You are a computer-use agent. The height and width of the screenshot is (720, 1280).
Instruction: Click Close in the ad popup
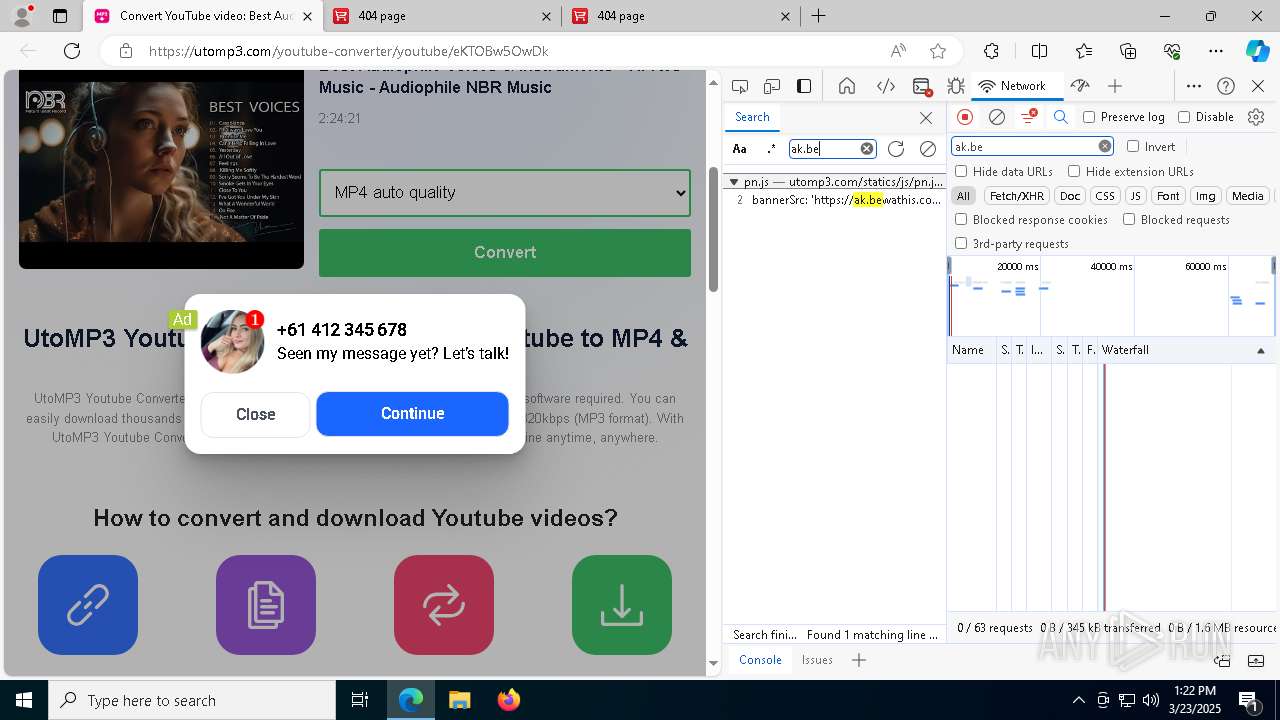255,414
